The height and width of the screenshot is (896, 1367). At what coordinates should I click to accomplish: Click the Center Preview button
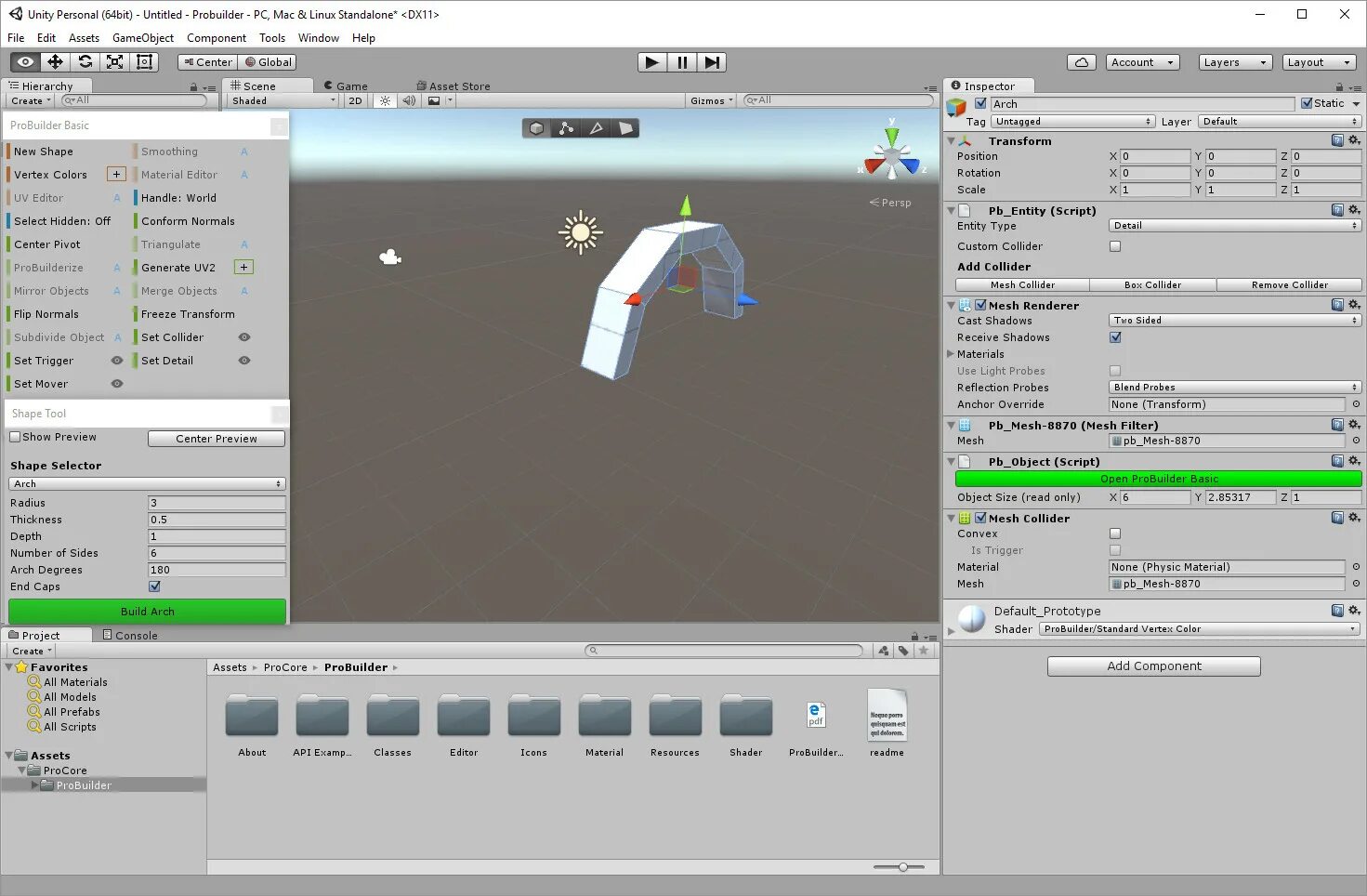tap(217, 439)
